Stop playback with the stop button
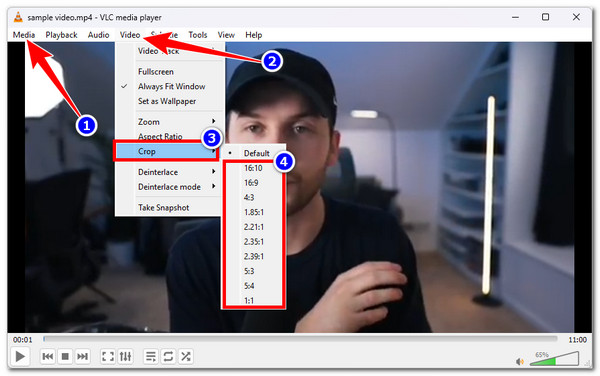This screenshot has height=376, width=600. pyautogui.click(x=65, y=356)
